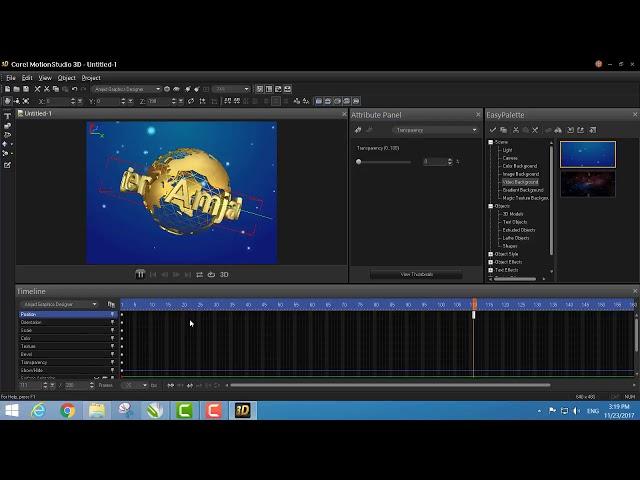Select Camera in the Scene tree

click(x=510, y=158)
